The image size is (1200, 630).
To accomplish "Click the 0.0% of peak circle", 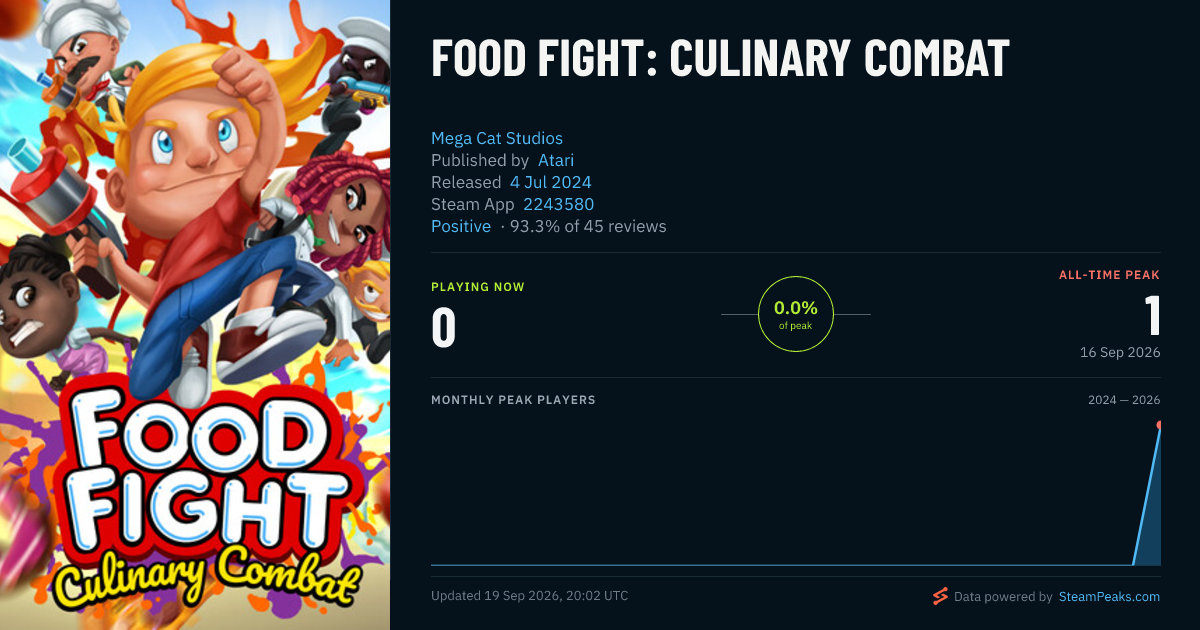I will point(796,314).
